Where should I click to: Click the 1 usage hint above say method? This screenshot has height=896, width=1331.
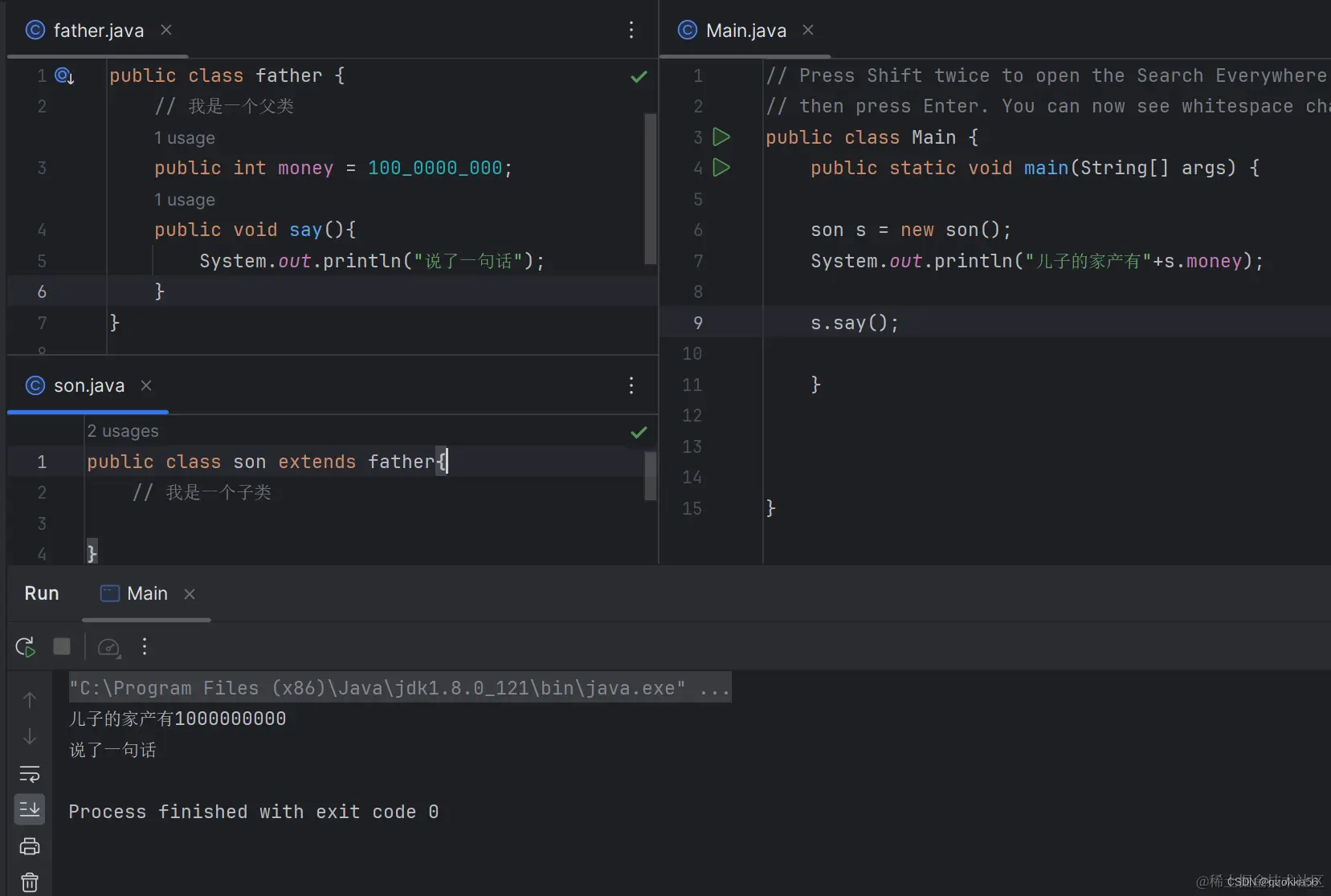pos(185,200)
